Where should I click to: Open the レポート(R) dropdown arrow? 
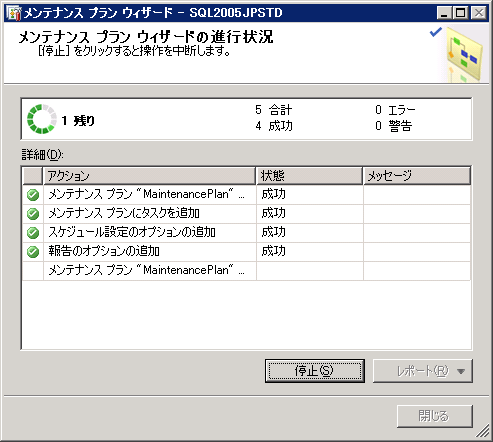(461, 371)
